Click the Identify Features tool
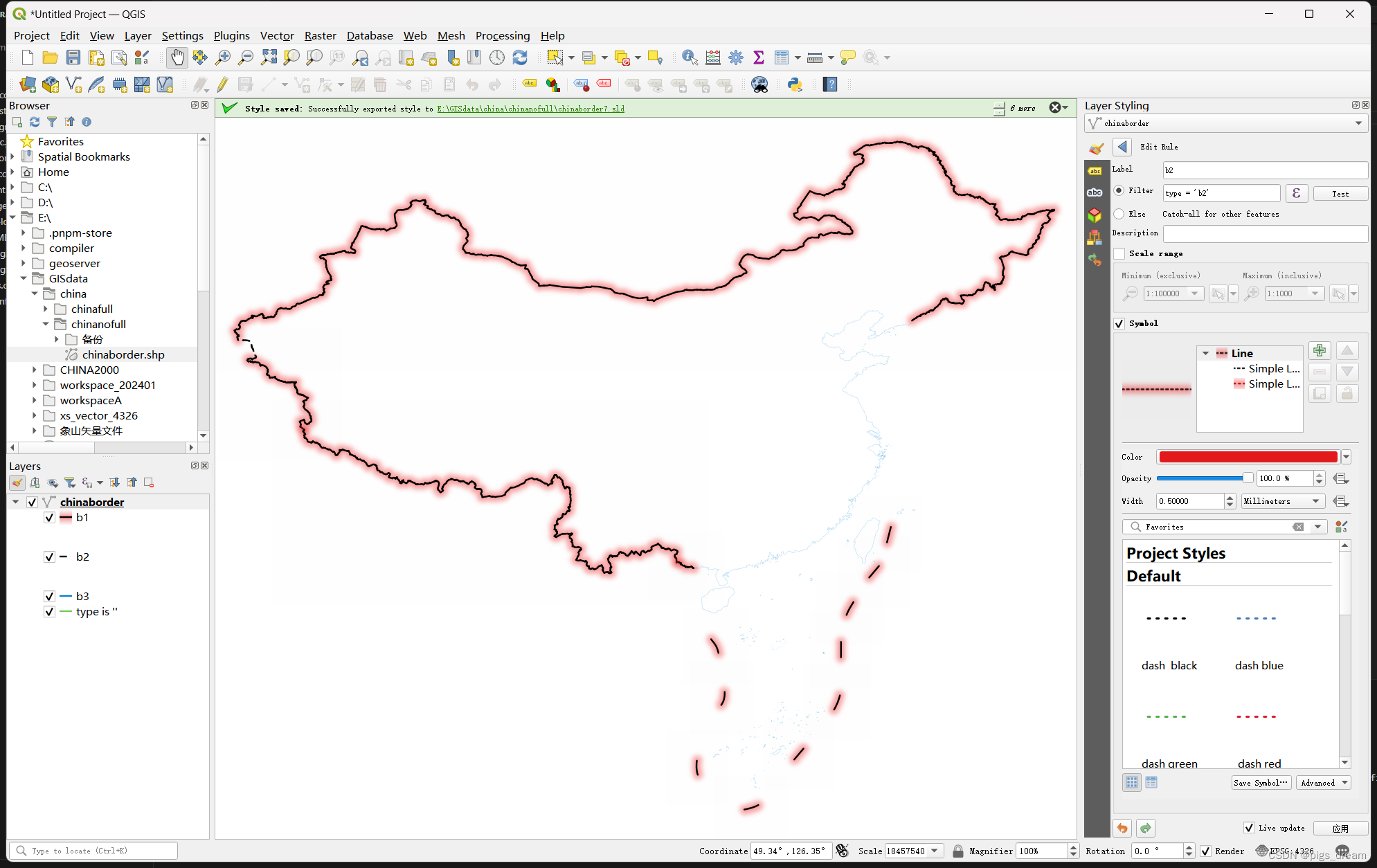Viewport: 1377px width, 868px height. click(x=690, y=57)
